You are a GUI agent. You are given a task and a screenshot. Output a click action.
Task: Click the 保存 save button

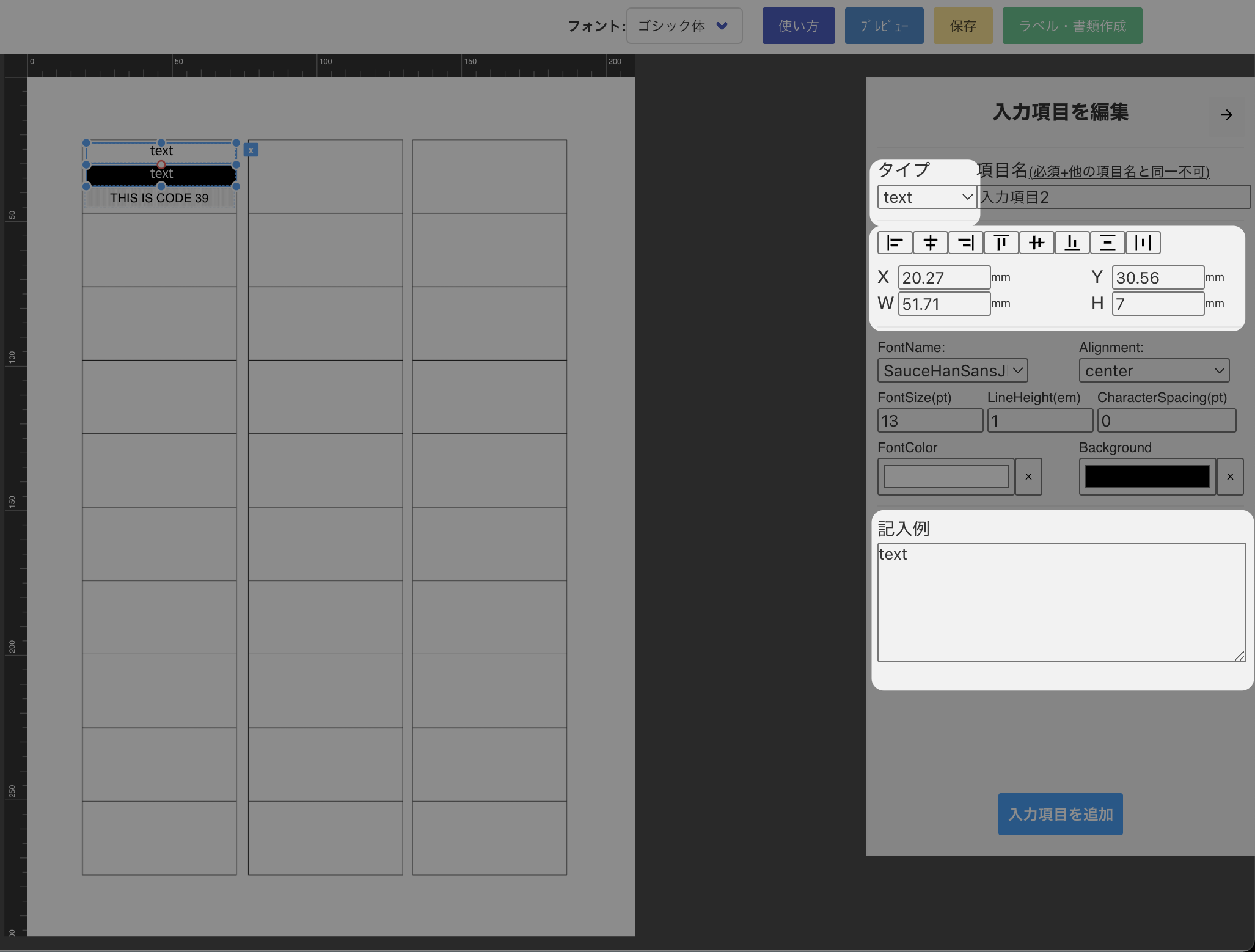pyautogui.click(x=963, y=26)
